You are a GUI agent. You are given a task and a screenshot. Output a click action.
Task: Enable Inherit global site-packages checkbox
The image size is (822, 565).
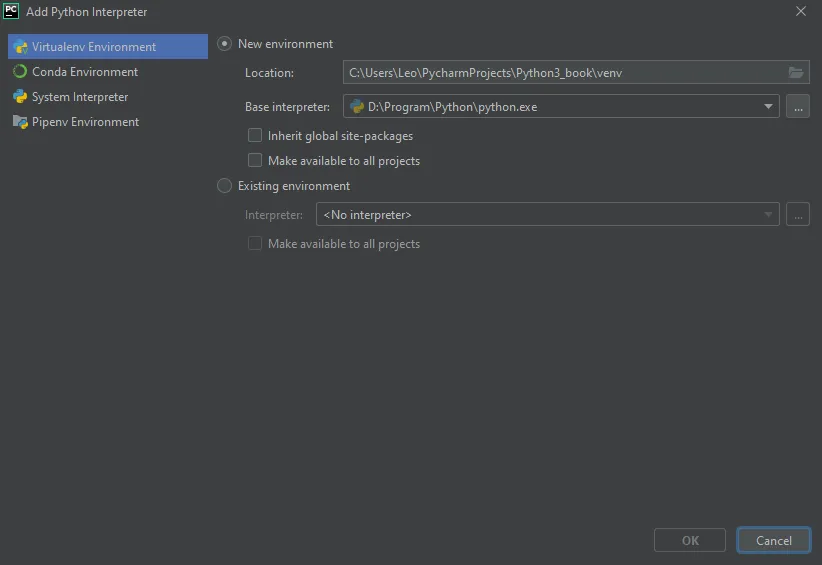coord(255,136)
